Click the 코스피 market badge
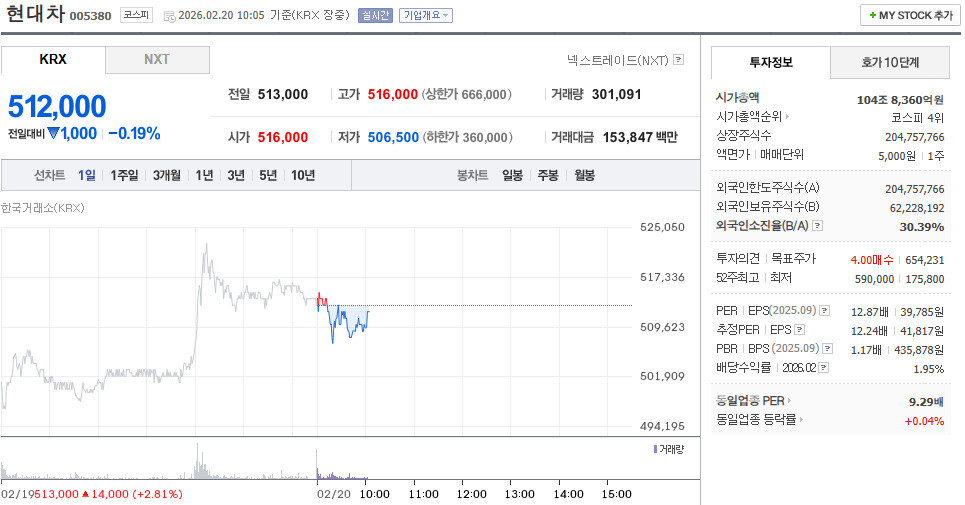 [136, 15]
